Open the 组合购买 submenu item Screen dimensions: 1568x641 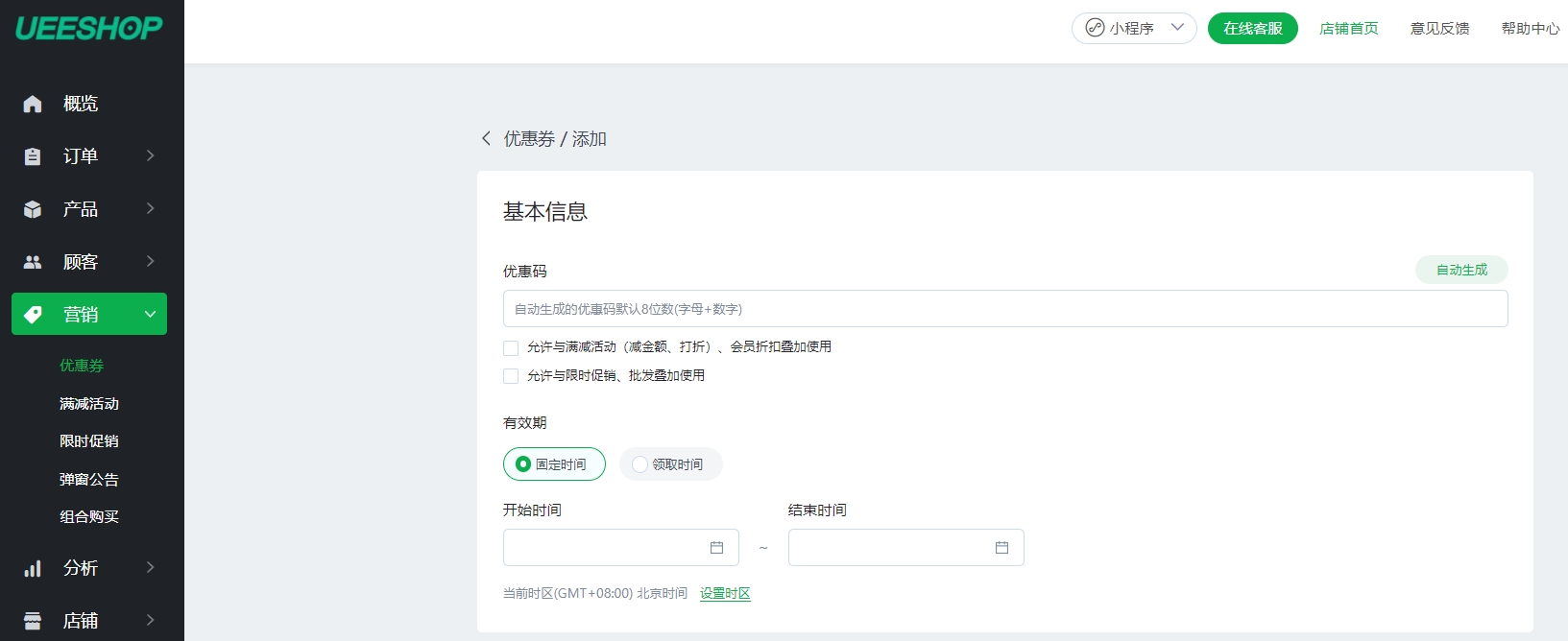[x=89, y=517]
